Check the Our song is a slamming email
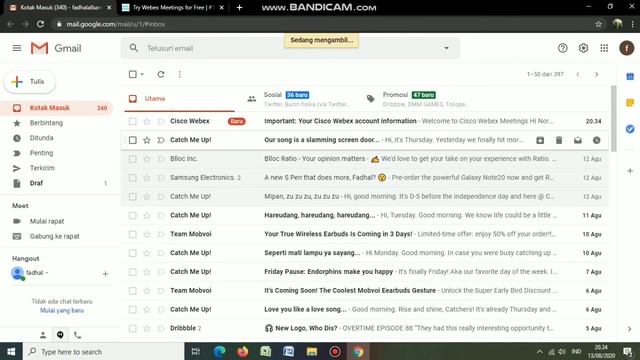Viewport: 640px width, 360px height. [133, 140]
